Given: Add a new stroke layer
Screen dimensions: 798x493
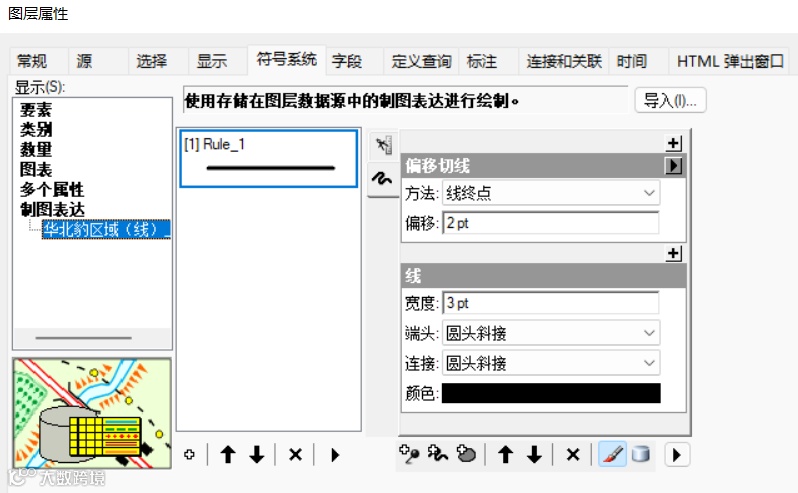Looking at the screenshot, I should [438, 454].
